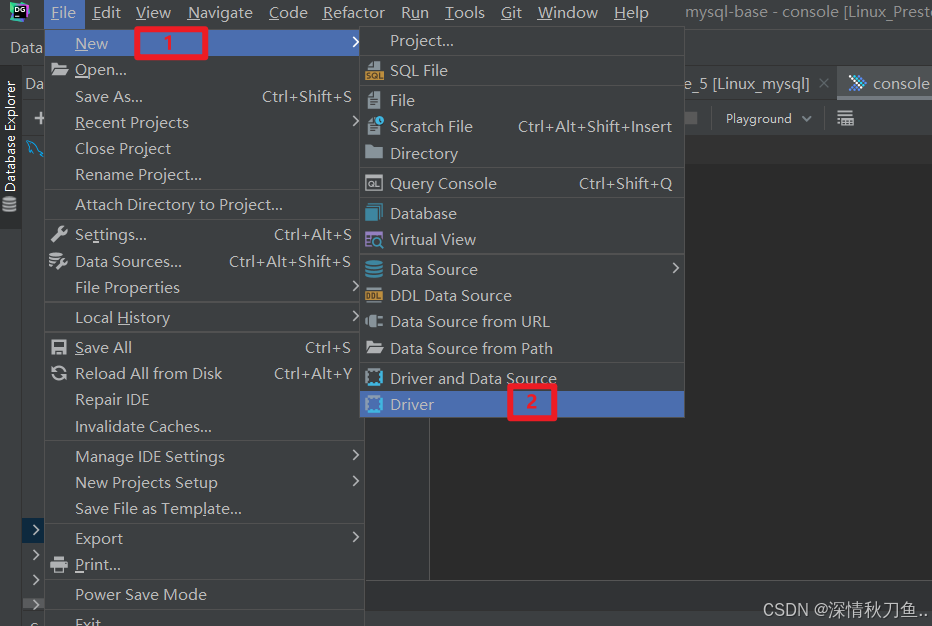Screen dimensions: 932x626
Task: Select Save File as Template...
Action: pyautogui.click(x=203, y=509)
